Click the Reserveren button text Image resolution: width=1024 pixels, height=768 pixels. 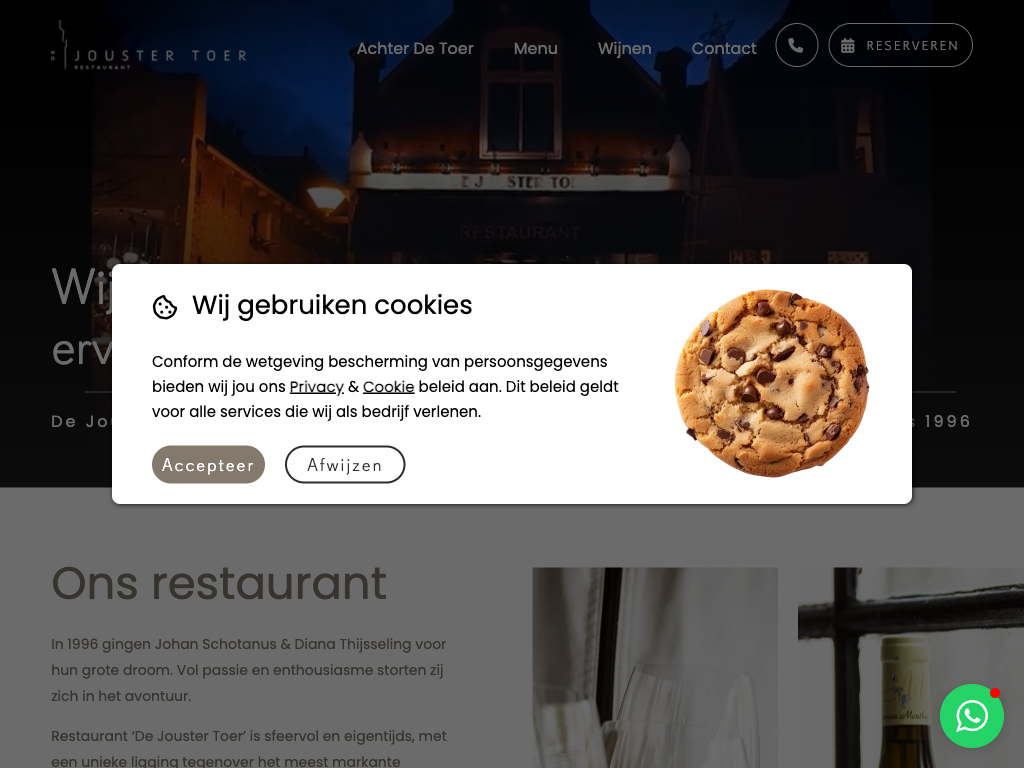[x=912, y=46]
